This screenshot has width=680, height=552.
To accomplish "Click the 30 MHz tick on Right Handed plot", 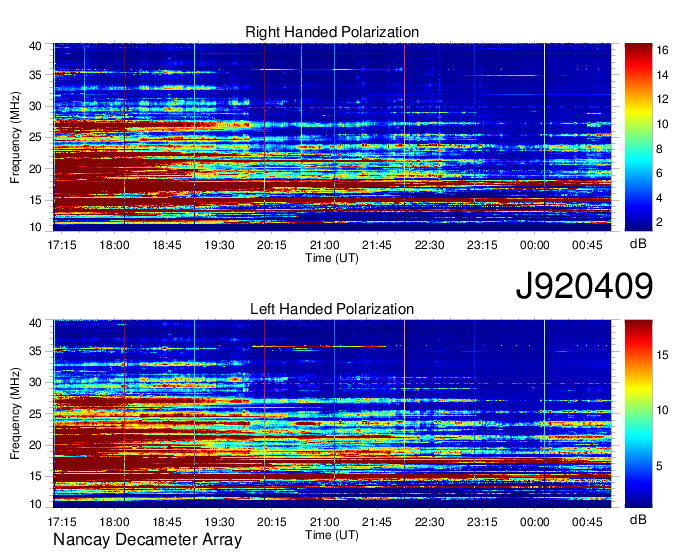I will [35, 106].
